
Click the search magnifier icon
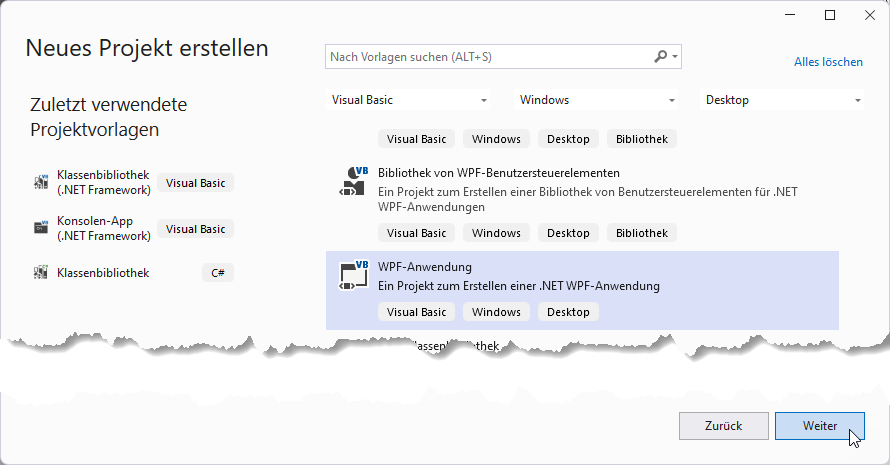660,56
